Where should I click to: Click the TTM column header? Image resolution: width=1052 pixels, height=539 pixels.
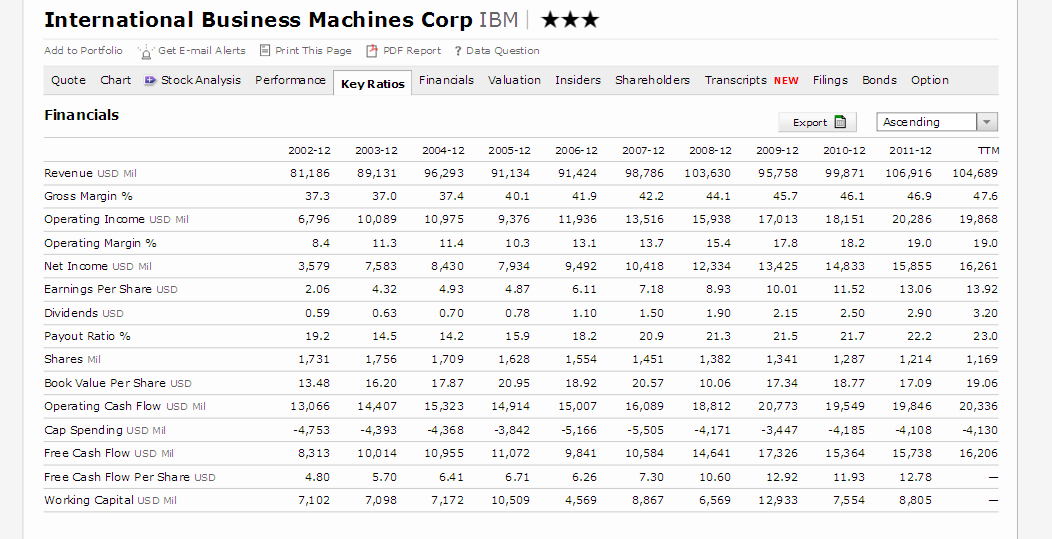988,150
